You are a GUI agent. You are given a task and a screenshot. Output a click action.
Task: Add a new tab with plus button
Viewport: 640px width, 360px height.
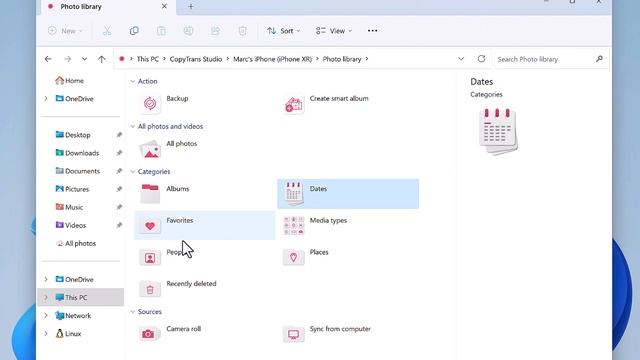(191, 7)
